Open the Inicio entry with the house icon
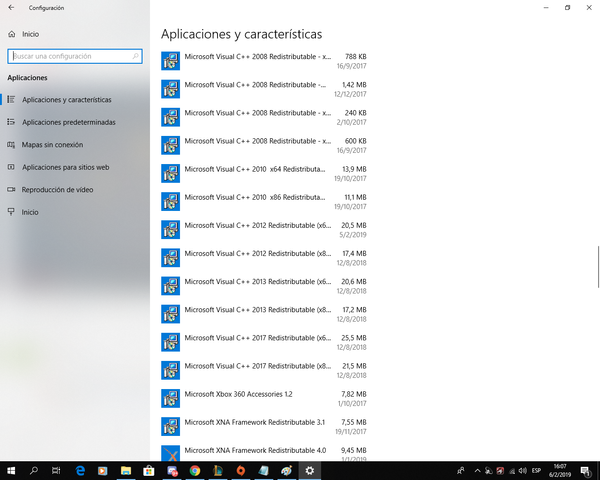This screenshot has height=480, width=600. pos(23,34)
